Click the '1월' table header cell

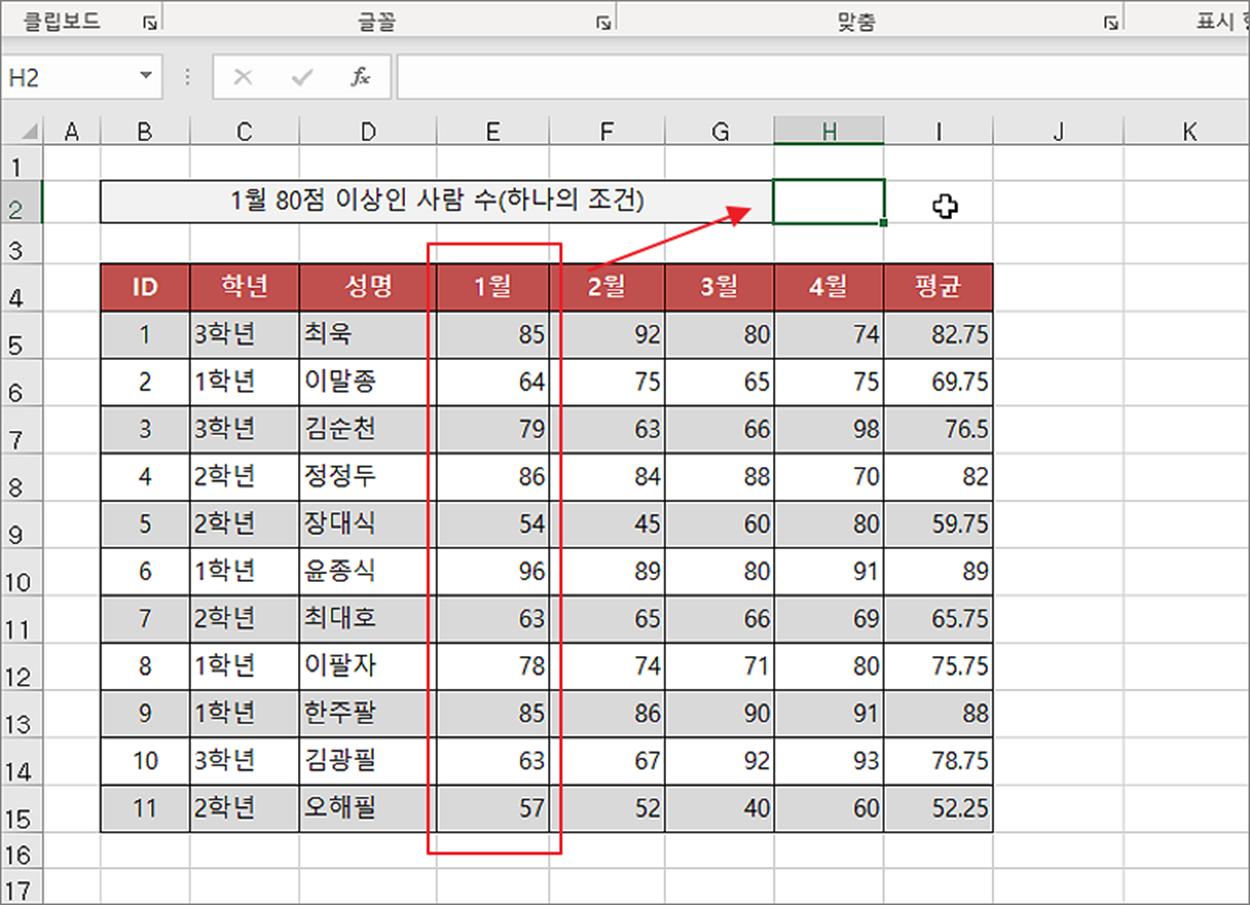[493, 288]
